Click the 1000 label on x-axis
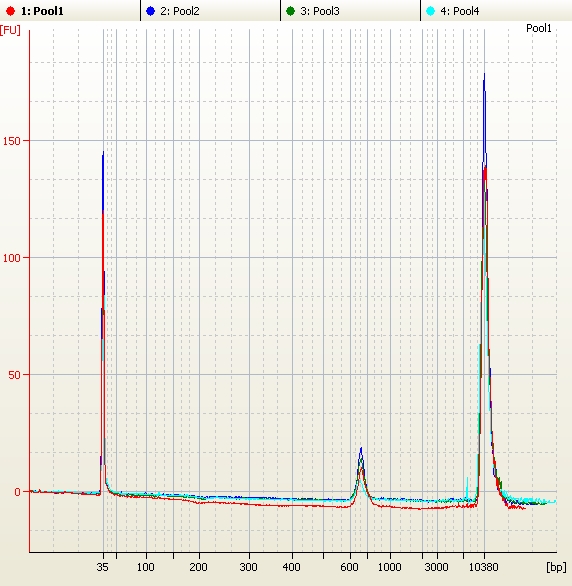This screenshot has height=586, width=572. point(390,567)
